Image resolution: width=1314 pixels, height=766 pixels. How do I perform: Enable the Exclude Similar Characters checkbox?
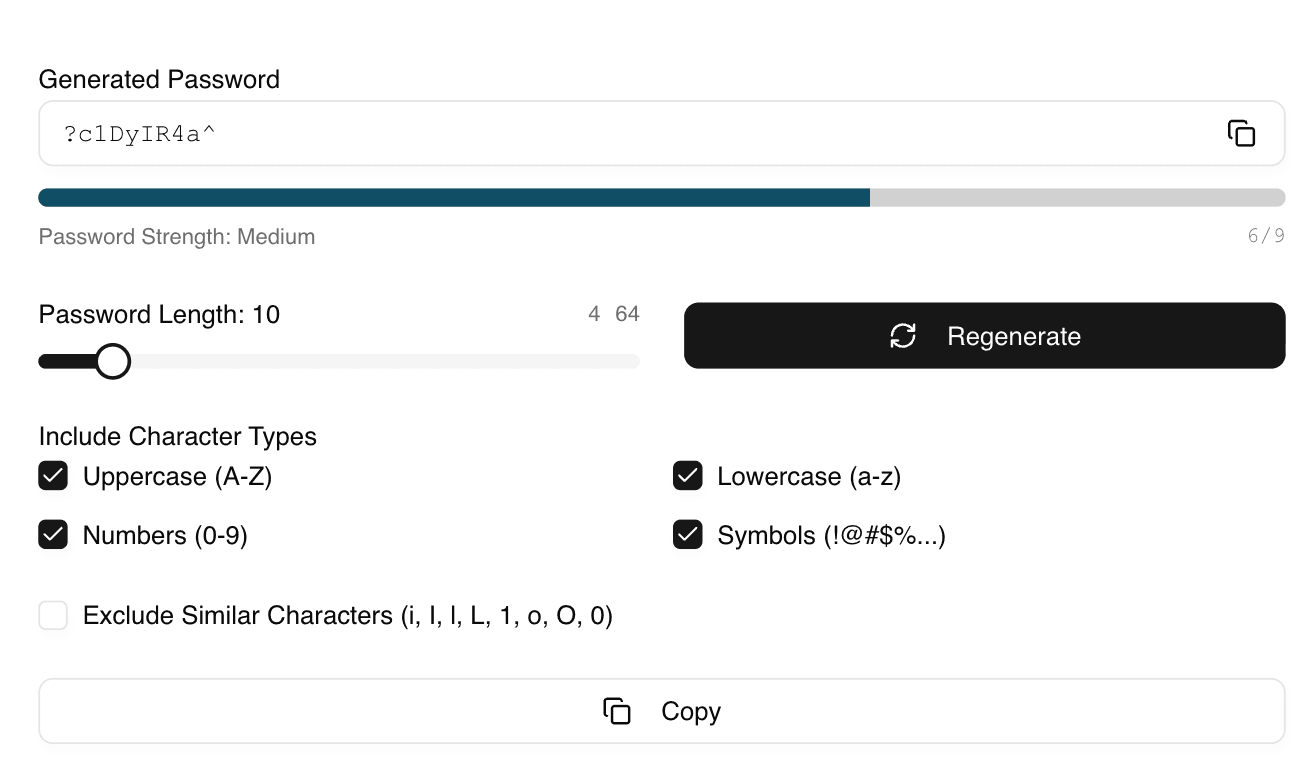(x=53, y=615)
